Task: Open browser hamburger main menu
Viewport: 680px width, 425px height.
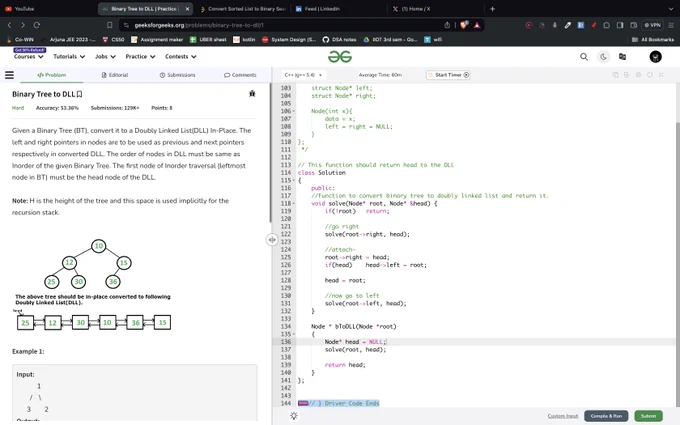Action: click(671, 25)
